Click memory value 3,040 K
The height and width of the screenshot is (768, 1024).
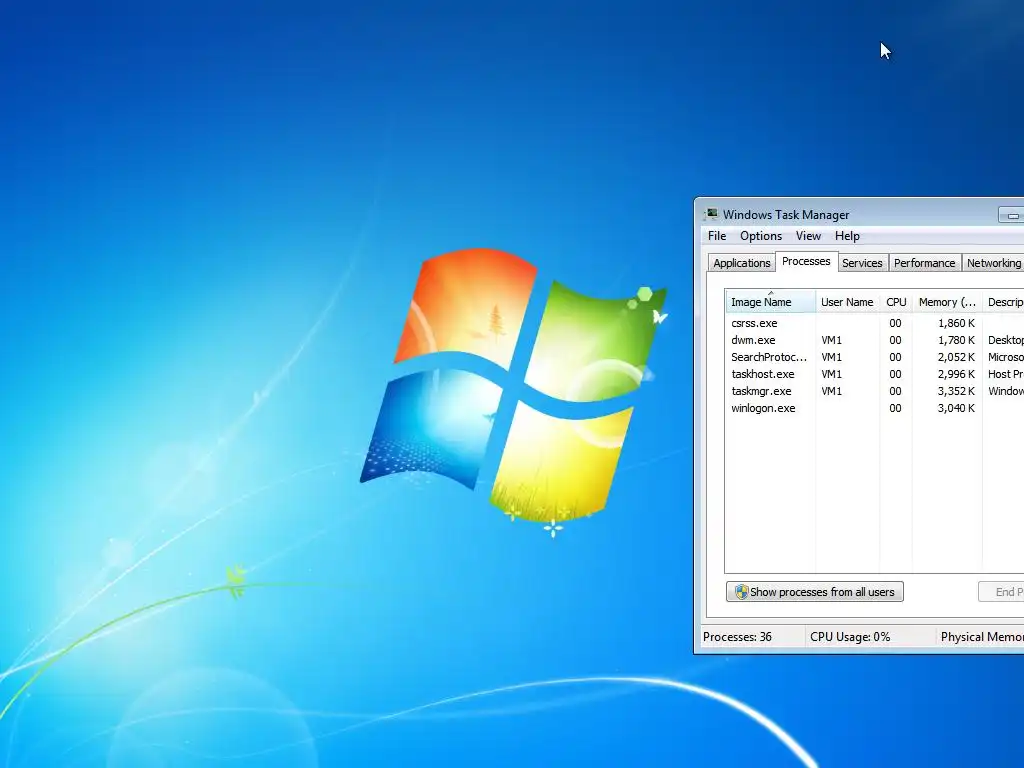tap(956, 408)
